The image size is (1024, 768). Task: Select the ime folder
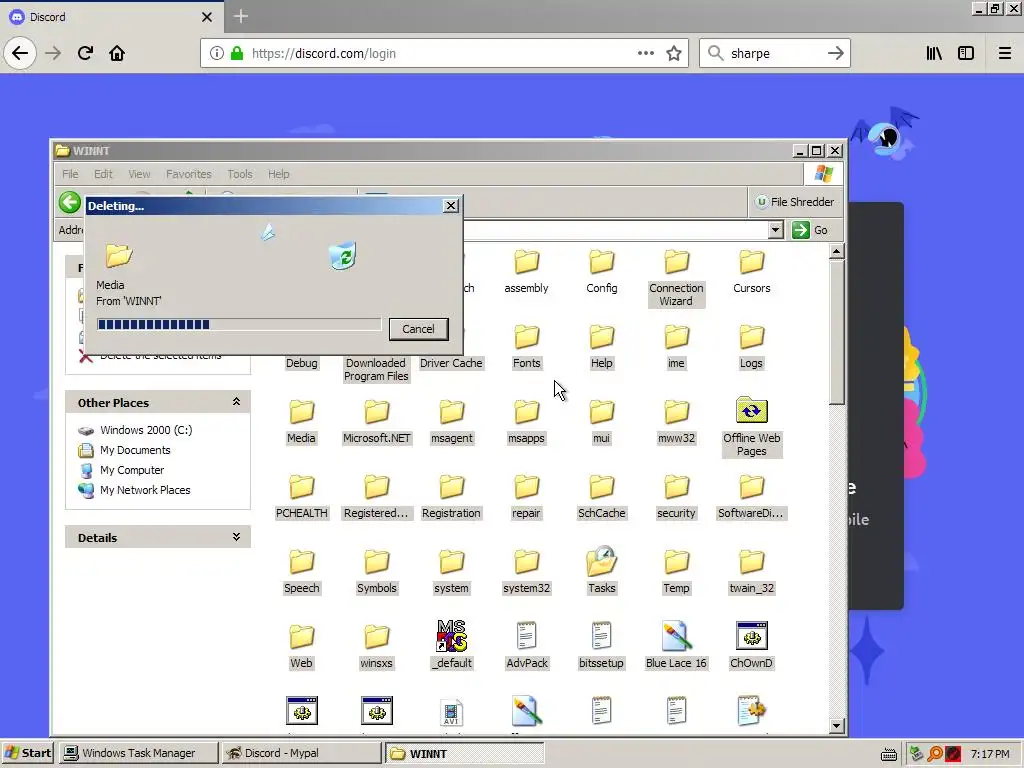click(x=676, y=347)
